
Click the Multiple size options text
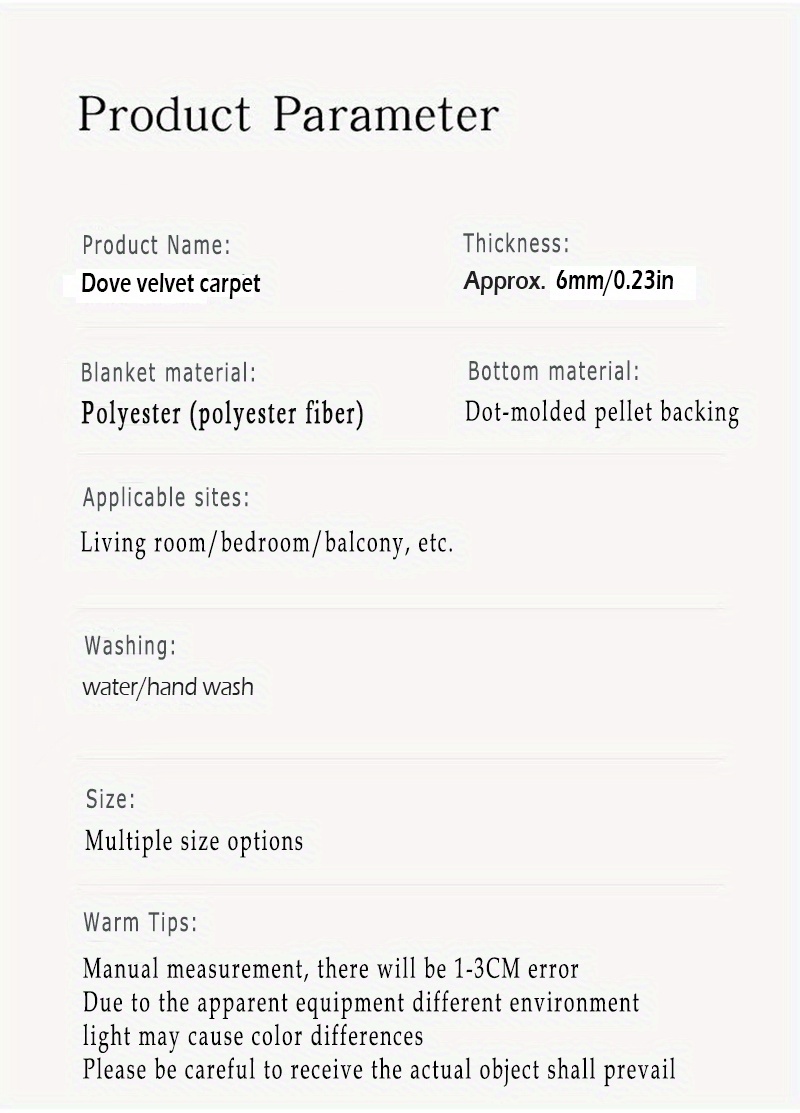(x=194, y=841)
